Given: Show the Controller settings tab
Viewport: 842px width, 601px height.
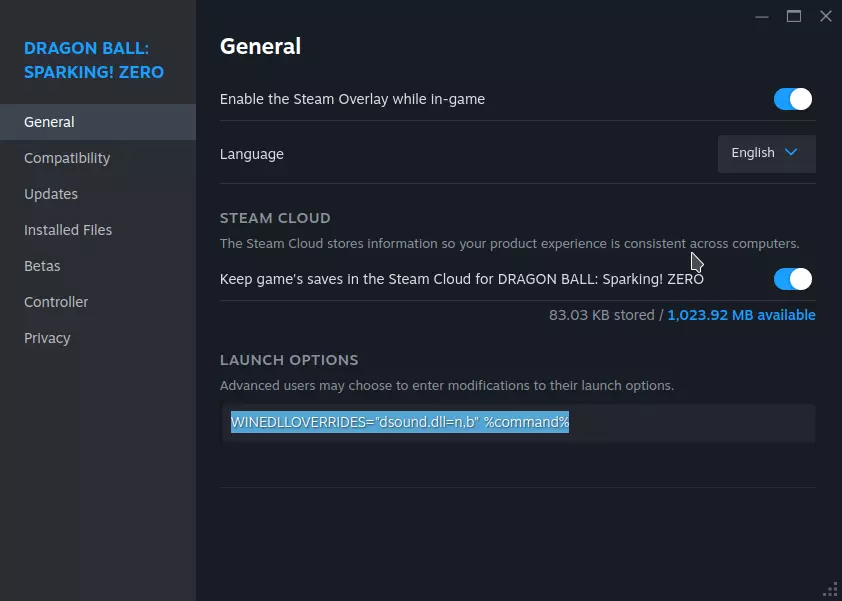Looking at the screenshot, I should (56, 302).
